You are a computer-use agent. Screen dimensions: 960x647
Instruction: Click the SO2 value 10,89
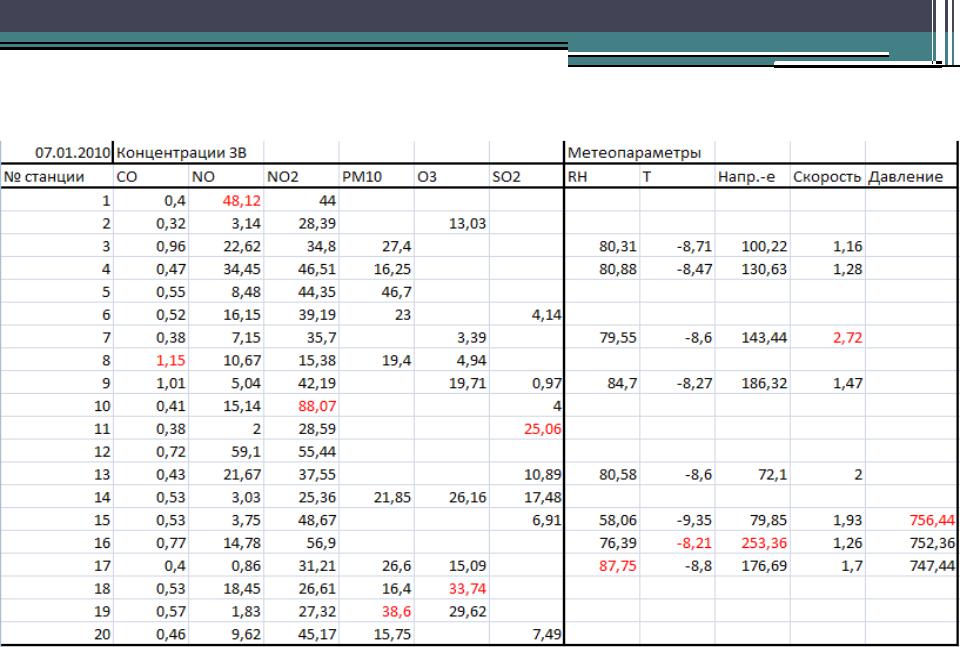tap(542, 475)
